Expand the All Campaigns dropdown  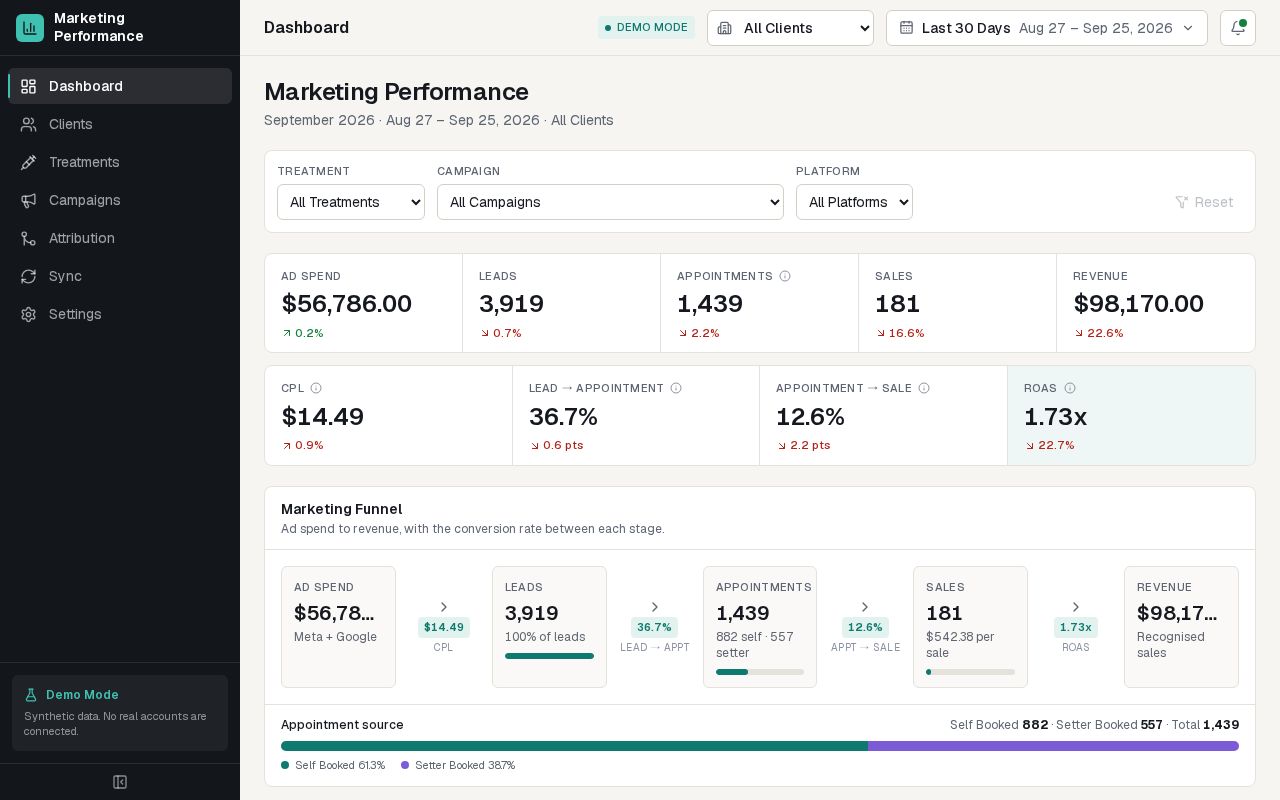pyautogui.click(x=610, y=202)
